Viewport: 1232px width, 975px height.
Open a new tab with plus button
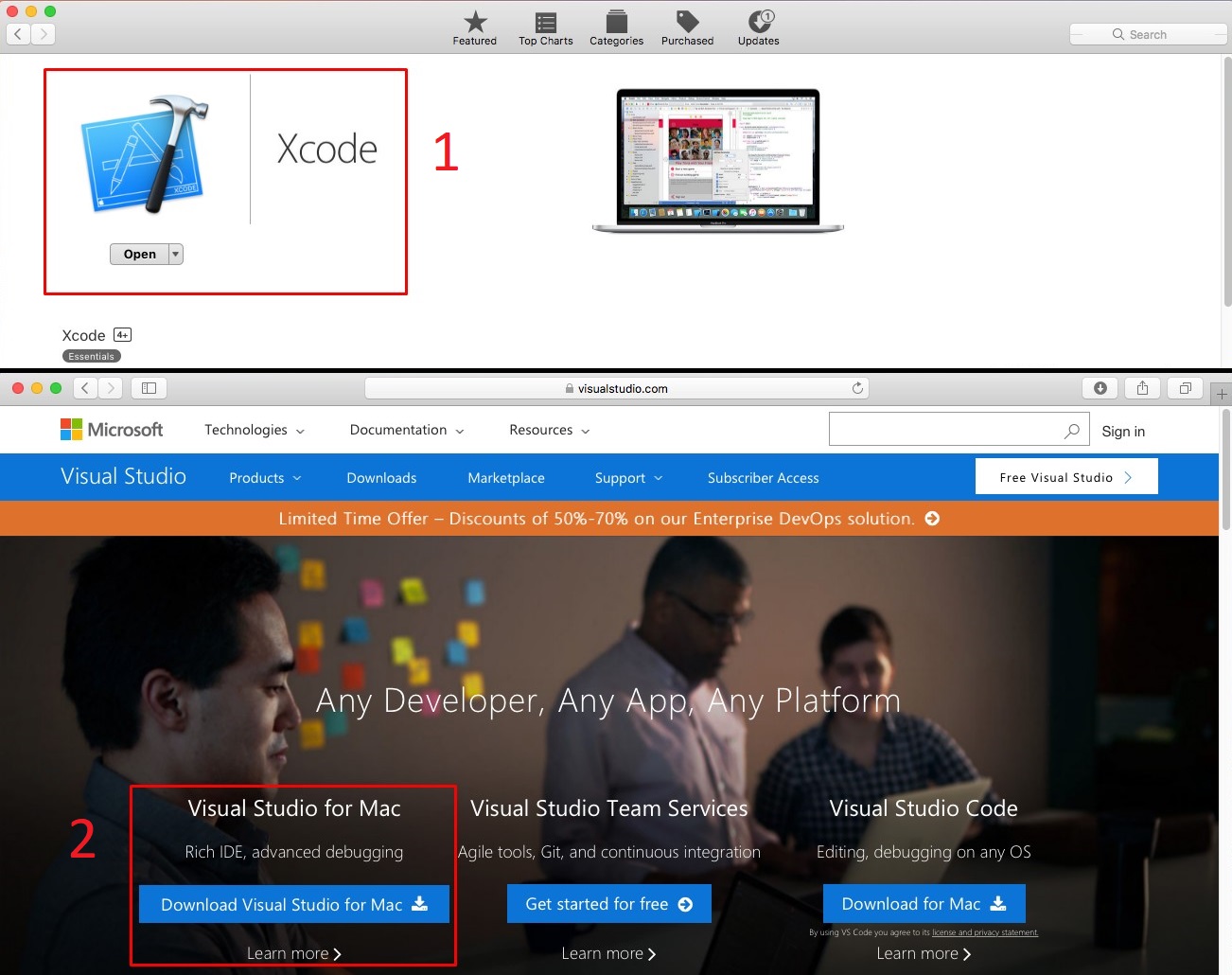tap(1222, 394)
